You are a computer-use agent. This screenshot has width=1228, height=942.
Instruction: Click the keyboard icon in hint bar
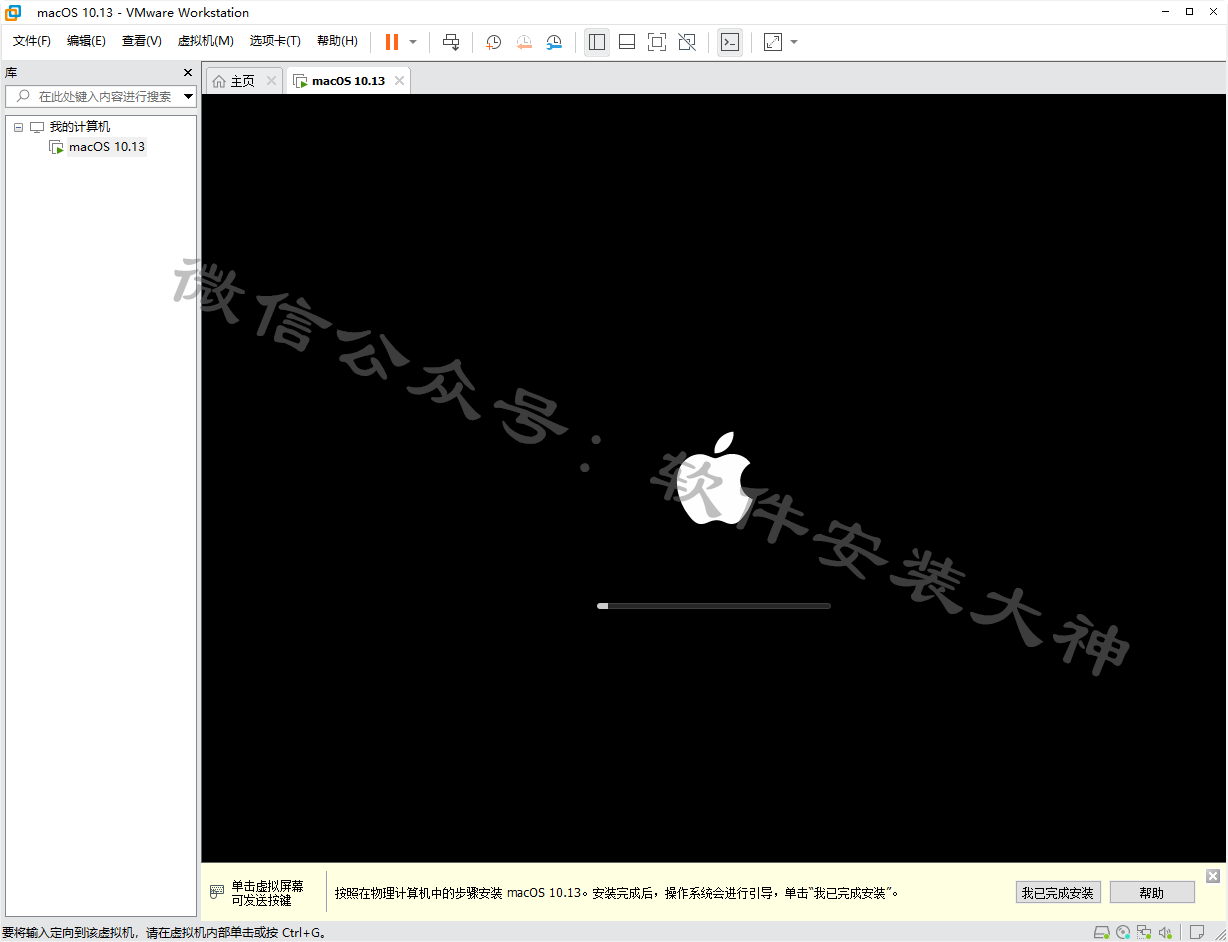click(x=217, y=892)
